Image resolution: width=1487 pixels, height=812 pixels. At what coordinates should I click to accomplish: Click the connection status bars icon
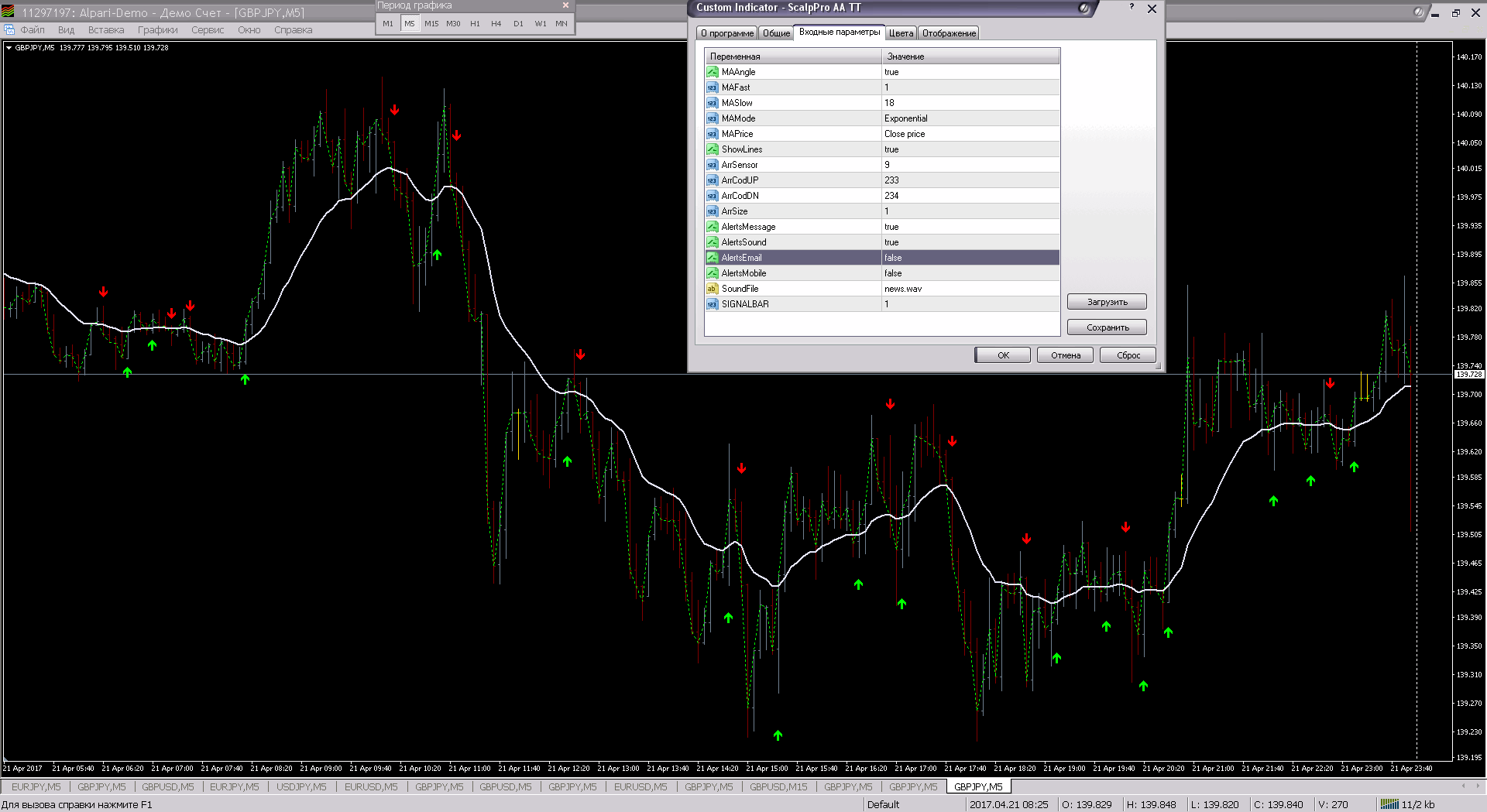pyautogui.click(x=1389, y=804)
